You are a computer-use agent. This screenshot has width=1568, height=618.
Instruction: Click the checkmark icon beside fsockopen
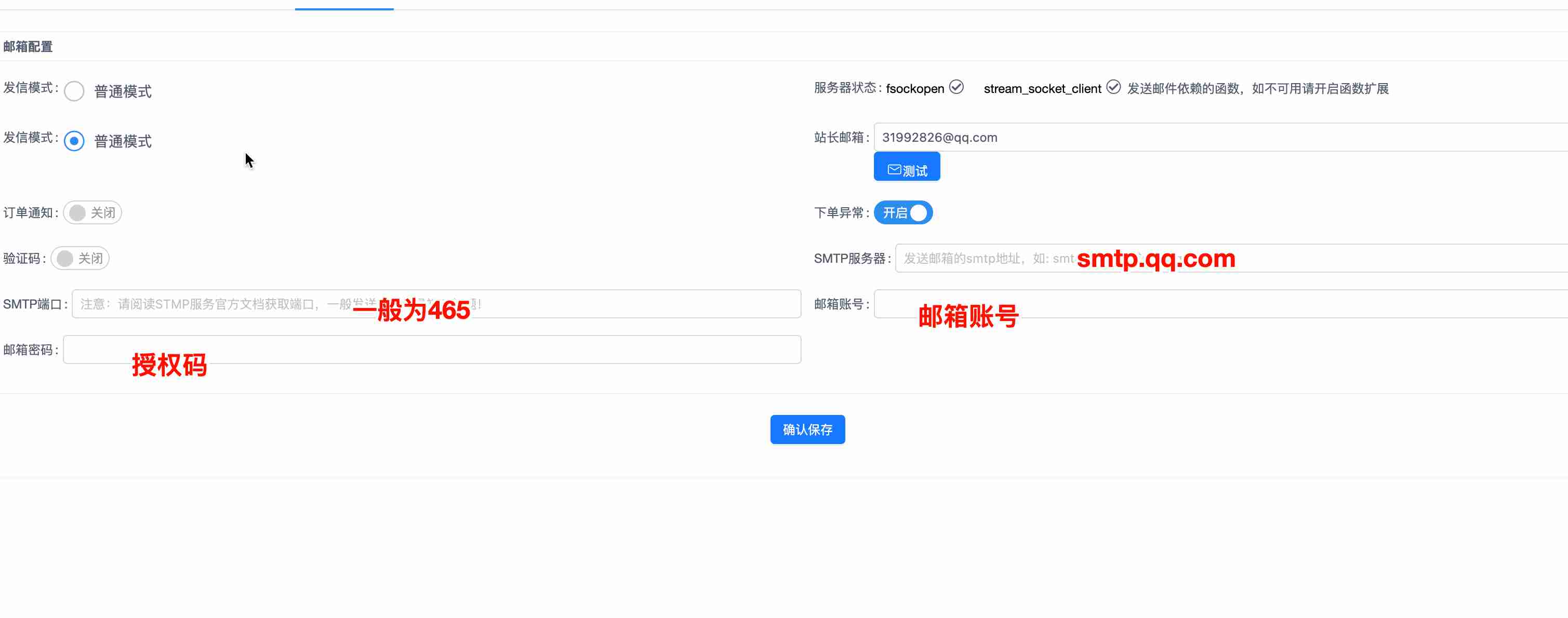956,88
